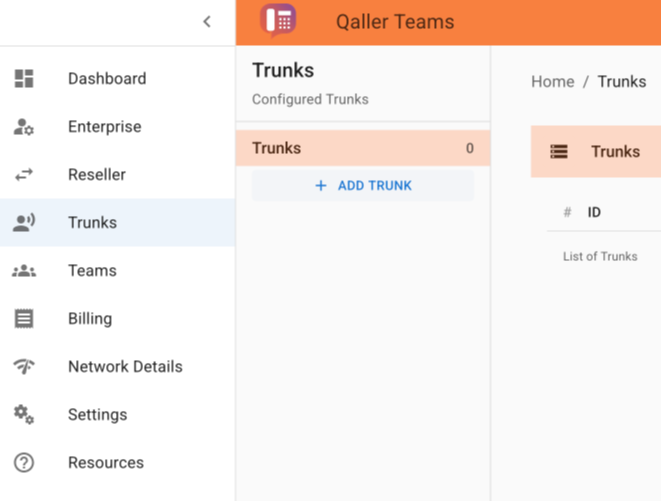Click the ADD TRUNK button
The height and width of the screenshot is (501, 661).
363,186
